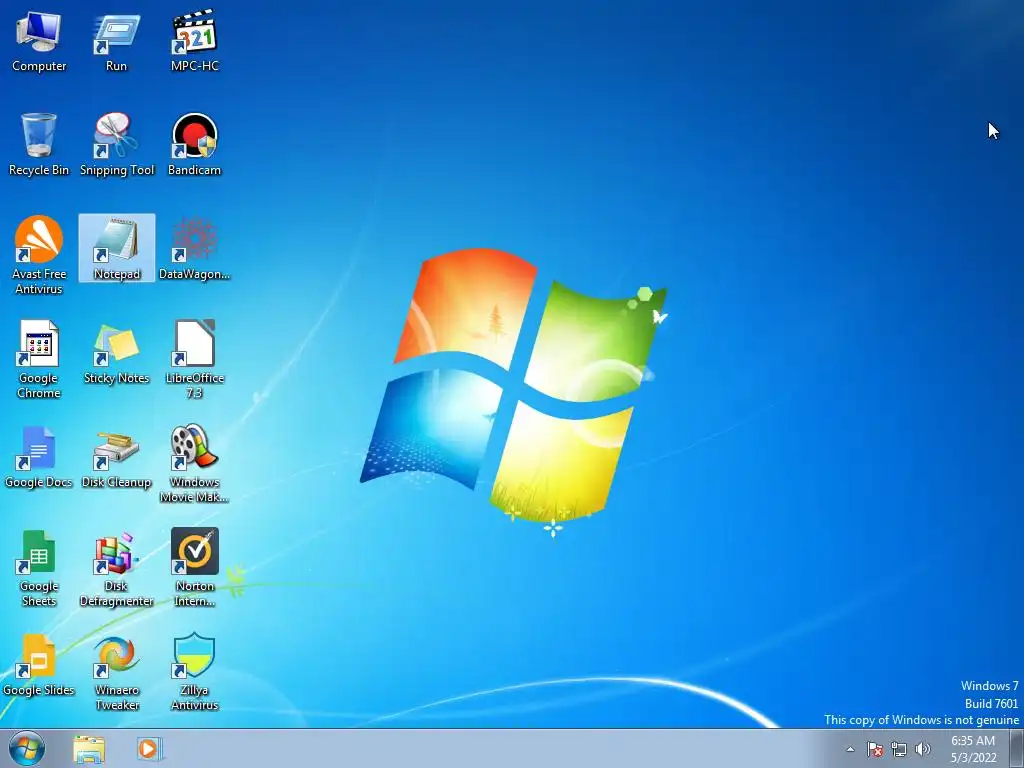Screen dimensions: 1024x768
Task: Select the Computer desktop icon
Action: [39, 41]
